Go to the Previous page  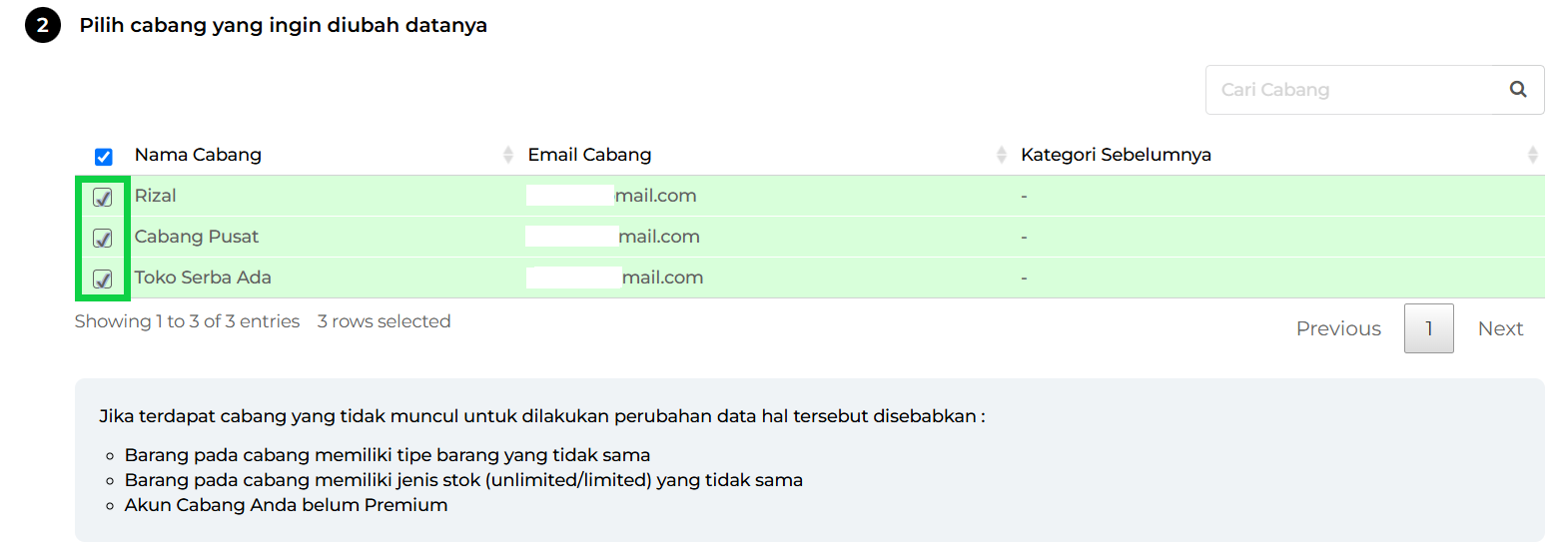point(1338,328)
